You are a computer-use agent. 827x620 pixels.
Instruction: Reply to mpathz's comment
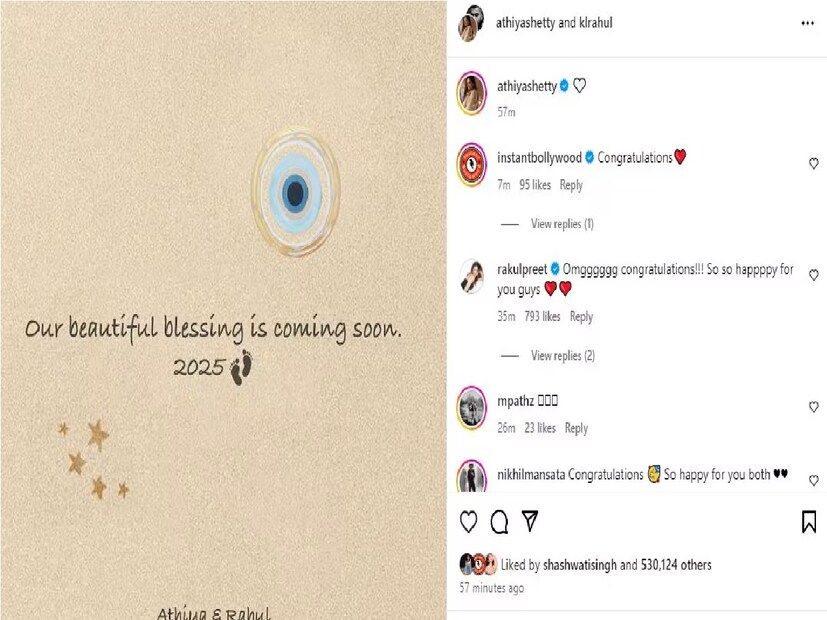(576, 428)
